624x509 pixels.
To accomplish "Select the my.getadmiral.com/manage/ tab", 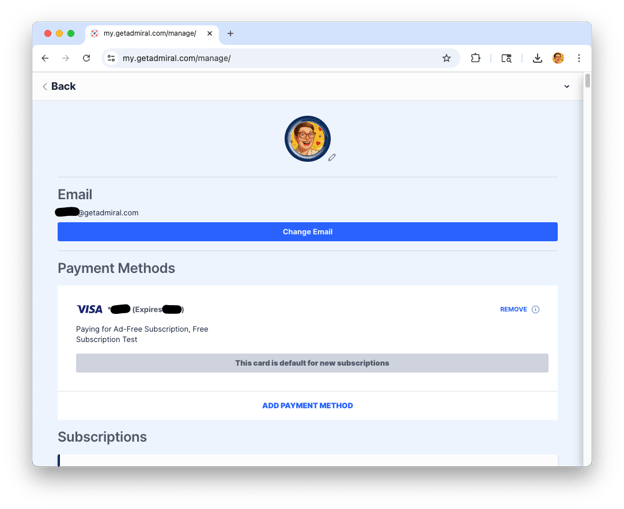I will [x=152, y=33].
